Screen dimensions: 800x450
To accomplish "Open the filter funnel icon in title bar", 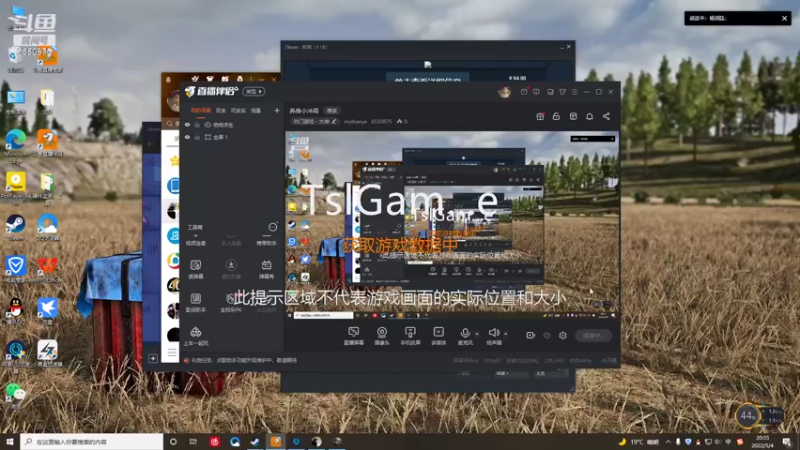I will click(x=562, y=92).
